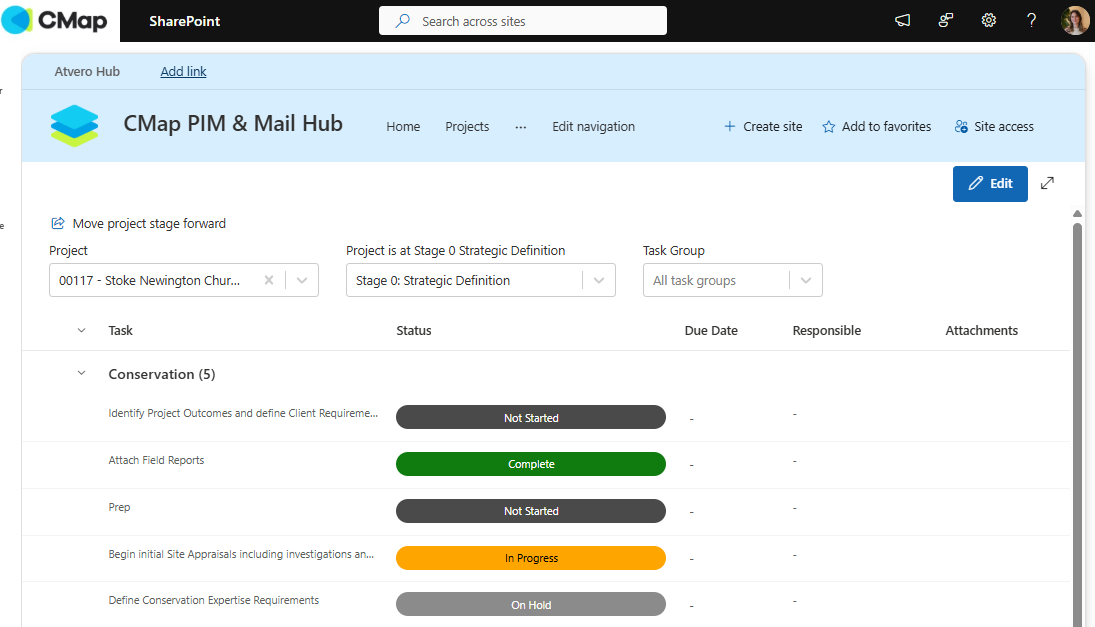Click the Responsible column header

pyautogui.click(x=826, y=330)
